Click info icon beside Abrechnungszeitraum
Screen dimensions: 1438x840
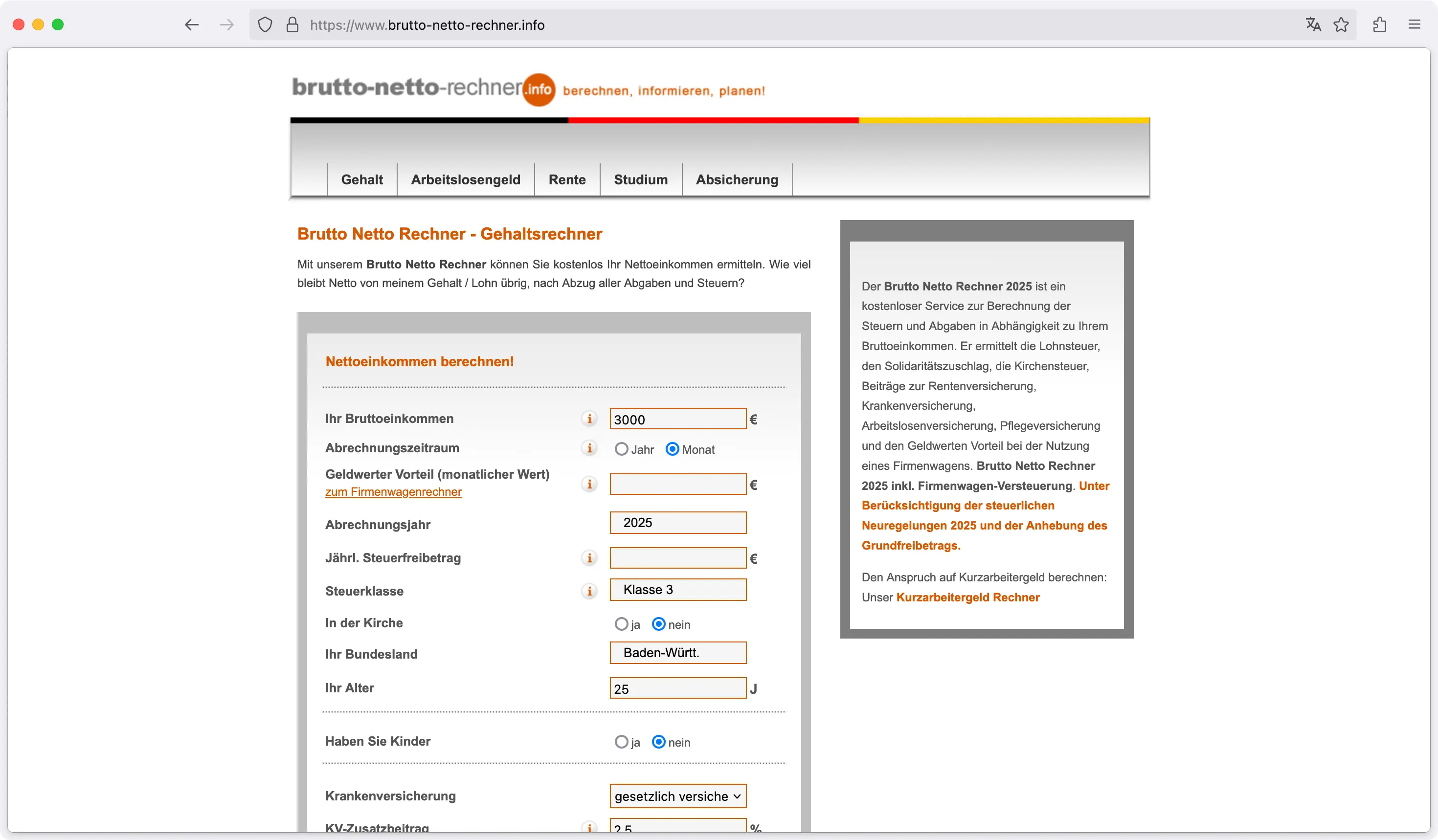pos(589,448)
